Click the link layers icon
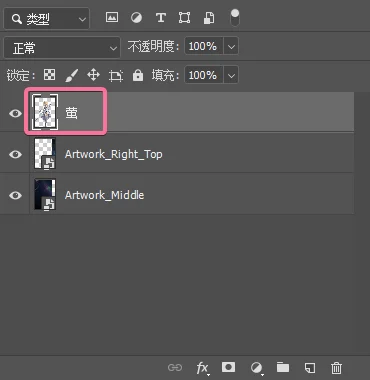The image size is (370, 380). (175, 368)
